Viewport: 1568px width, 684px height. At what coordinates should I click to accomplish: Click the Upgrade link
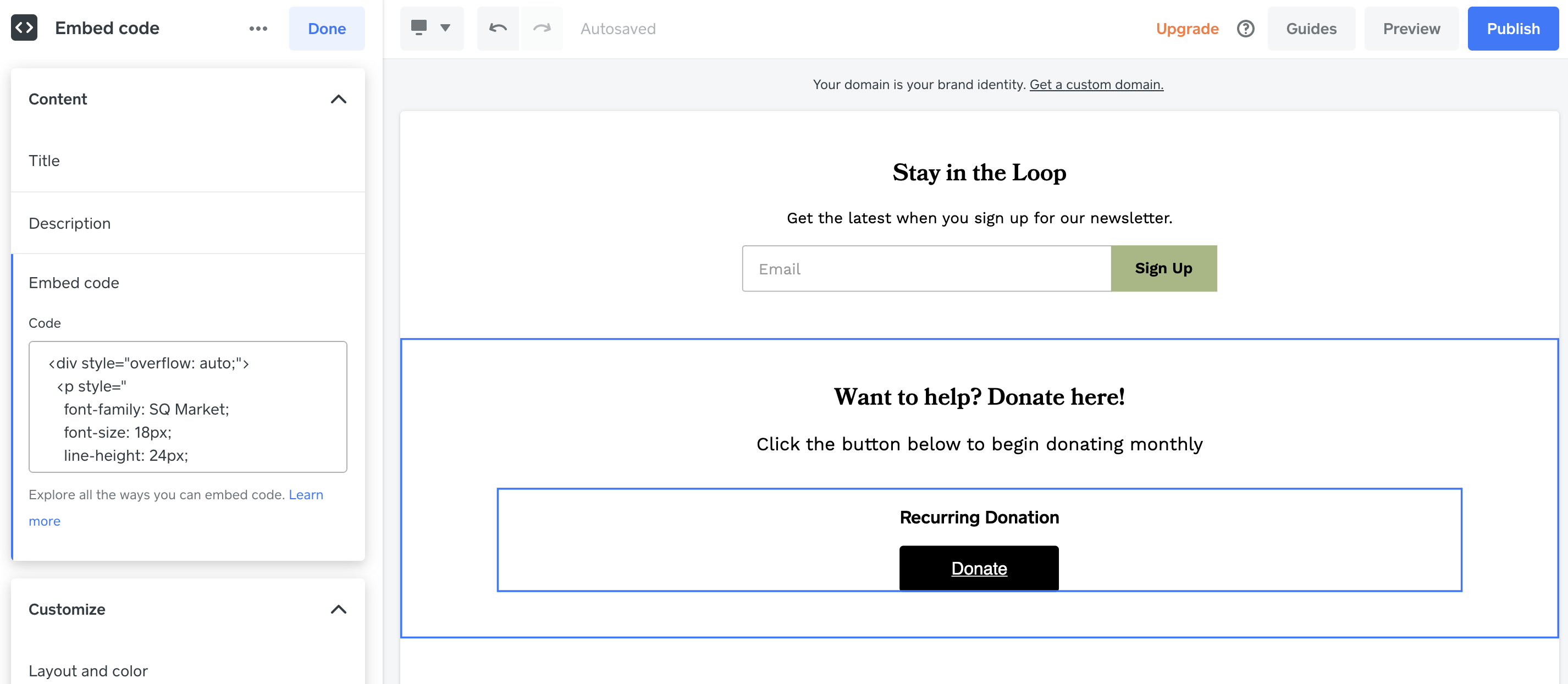click(x=1187, y=29)
